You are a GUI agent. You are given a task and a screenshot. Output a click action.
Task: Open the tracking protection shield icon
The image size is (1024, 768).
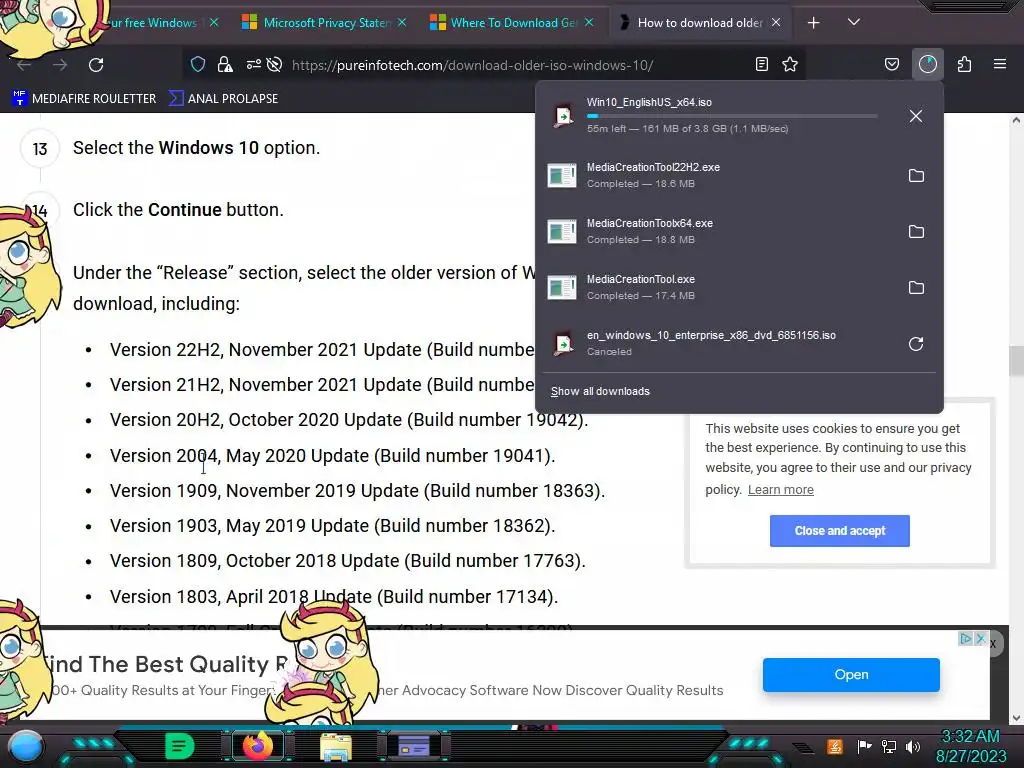198,64
